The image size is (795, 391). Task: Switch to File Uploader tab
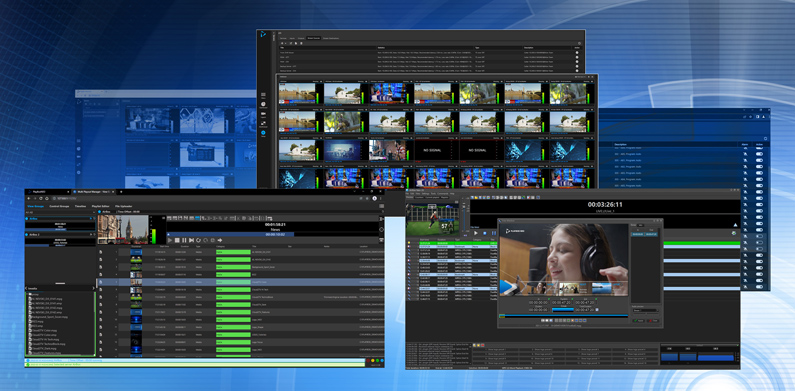pyautogui.click(x=124, y=206)
